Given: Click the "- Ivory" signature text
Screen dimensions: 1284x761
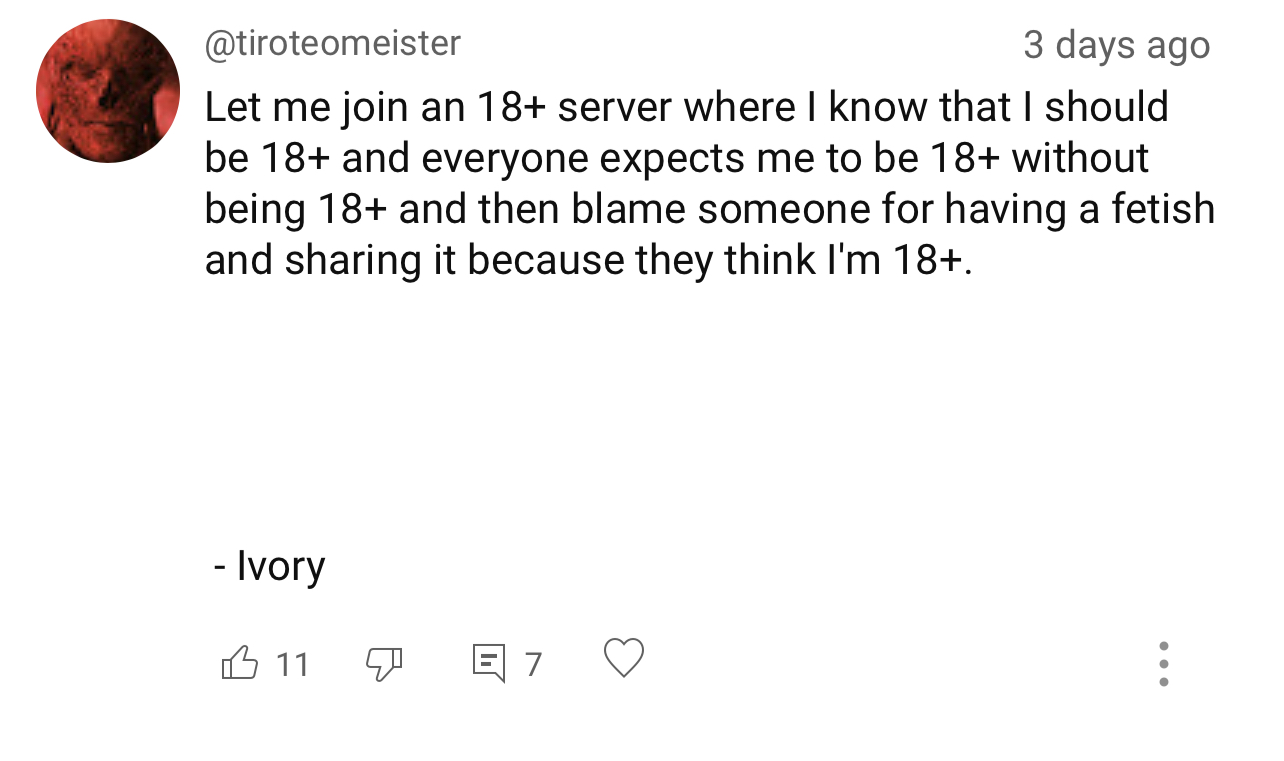Looking at the screenshot, I should coord(270,567).
